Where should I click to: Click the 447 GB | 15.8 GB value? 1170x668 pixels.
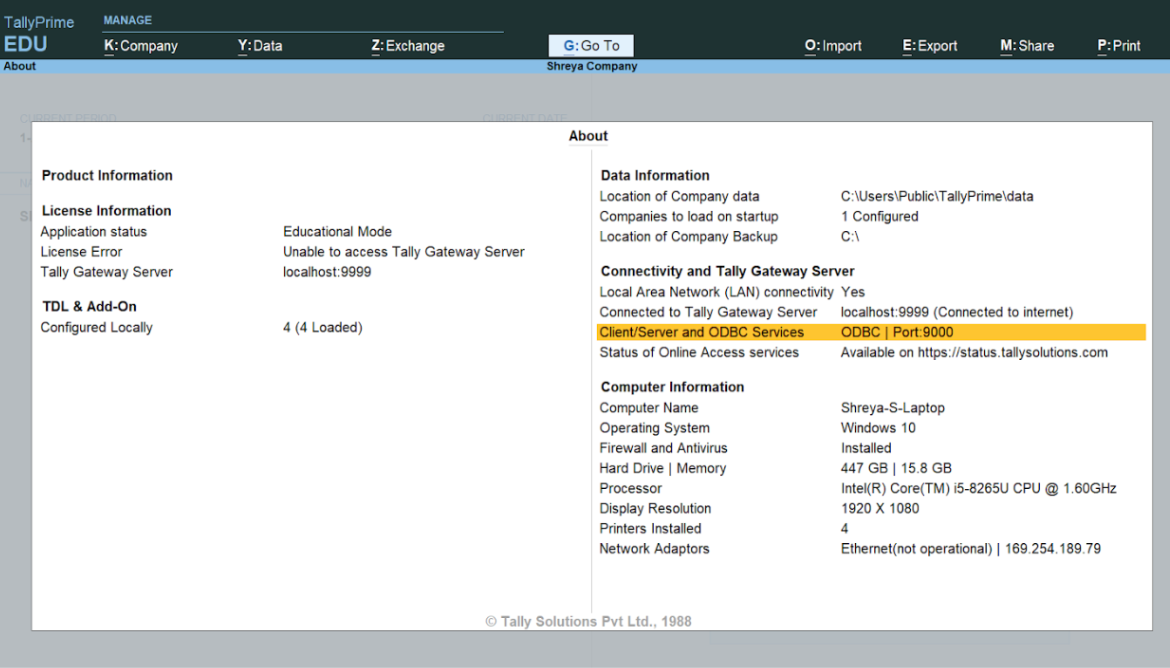point(896,468)
